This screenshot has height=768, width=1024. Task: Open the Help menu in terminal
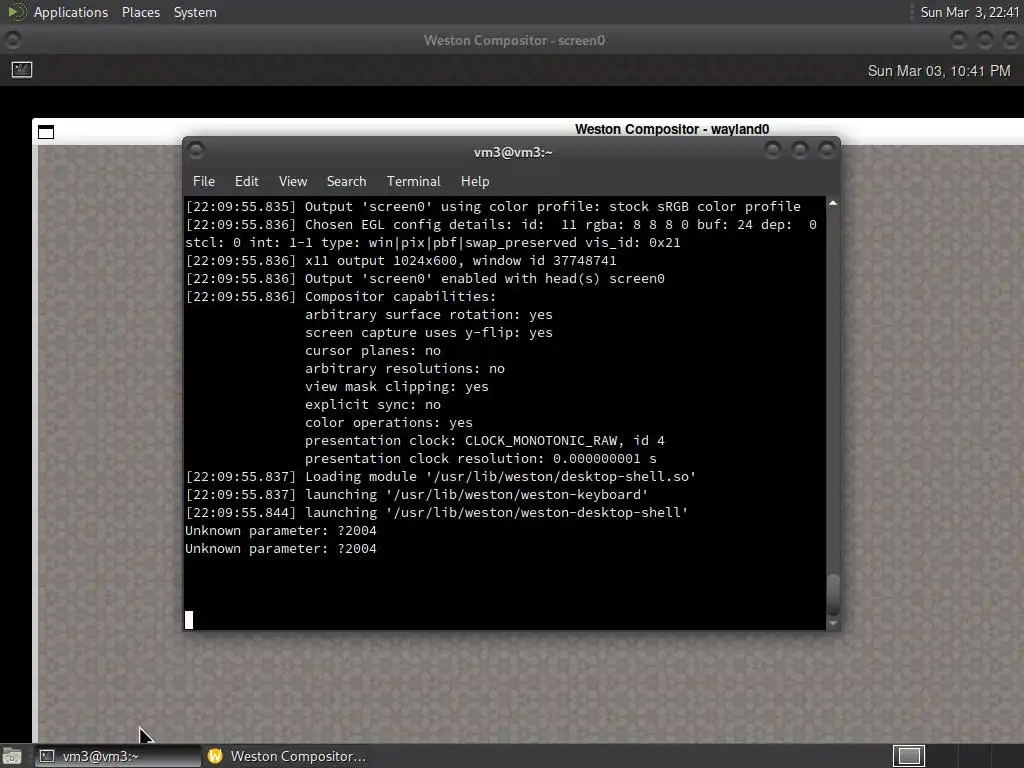click(475, 182)
